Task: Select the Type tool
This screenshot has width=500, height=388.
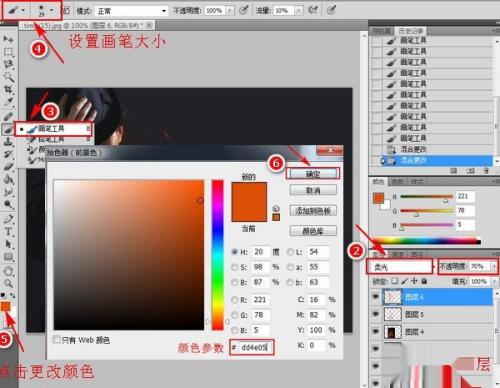Action: [8, 231]
